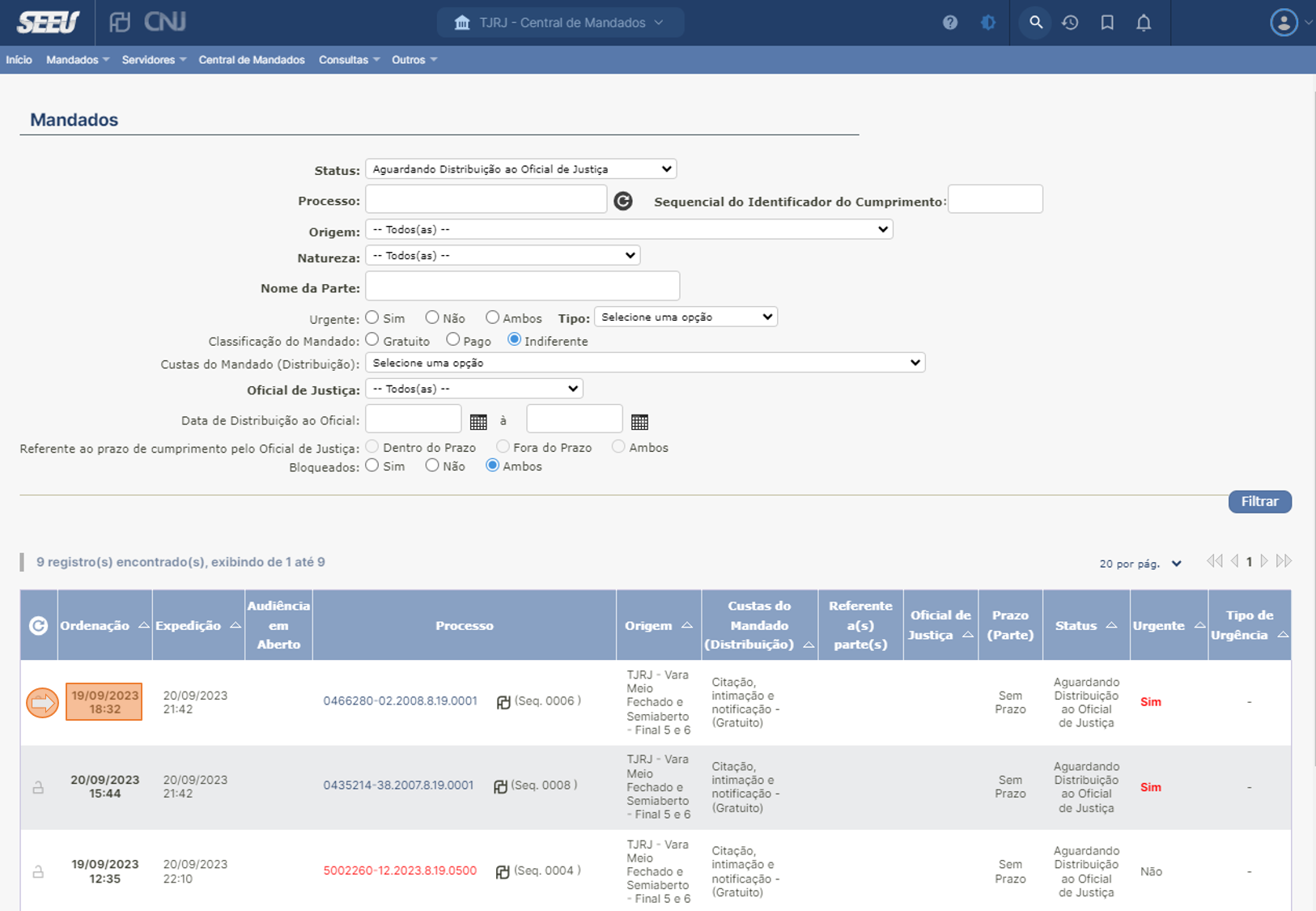The image size is (1316, 911).
Task: Click the Filtrar button
Action: [1259, 501]
